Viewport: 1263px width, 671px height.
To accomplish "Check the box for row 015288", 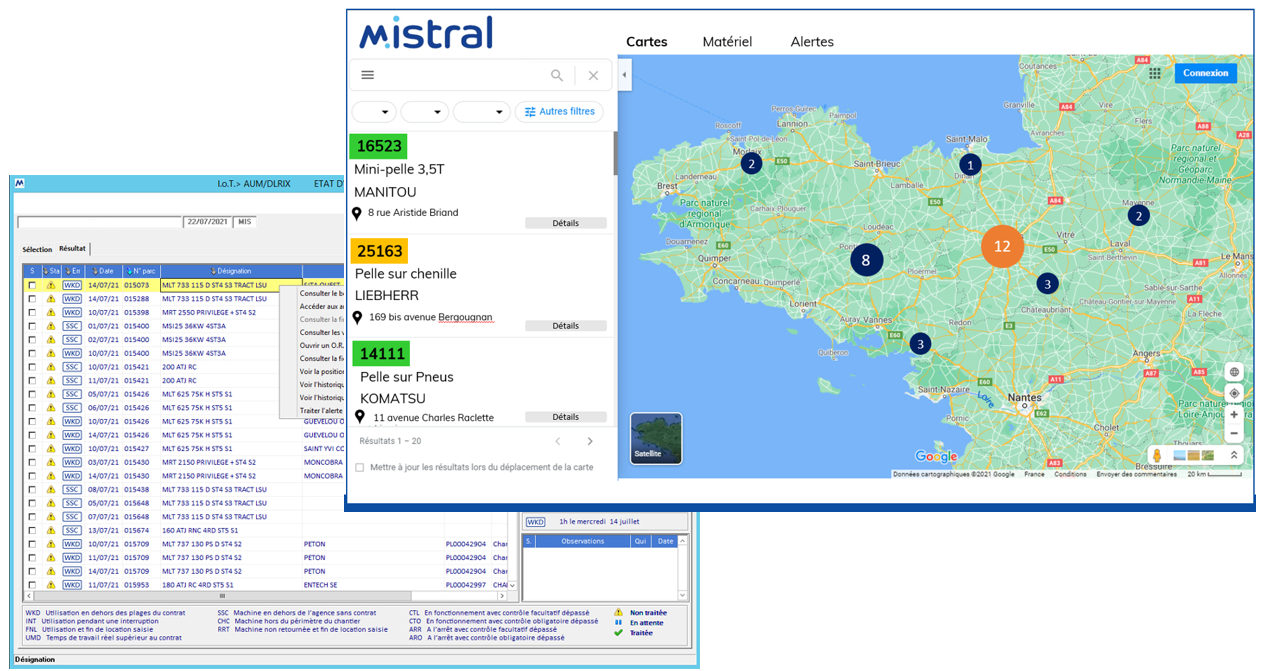I will [x=32, y=299].
